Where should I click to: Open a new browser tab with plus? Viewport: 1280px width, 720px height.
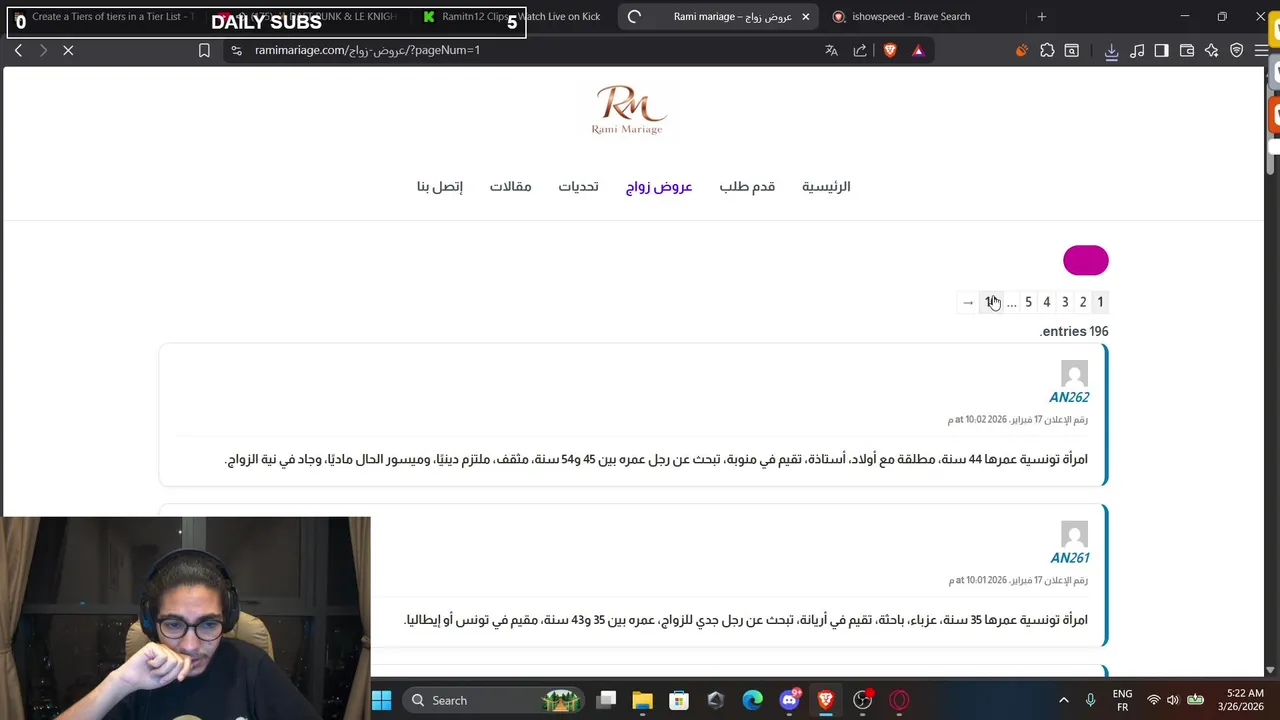coord(1041,16)
